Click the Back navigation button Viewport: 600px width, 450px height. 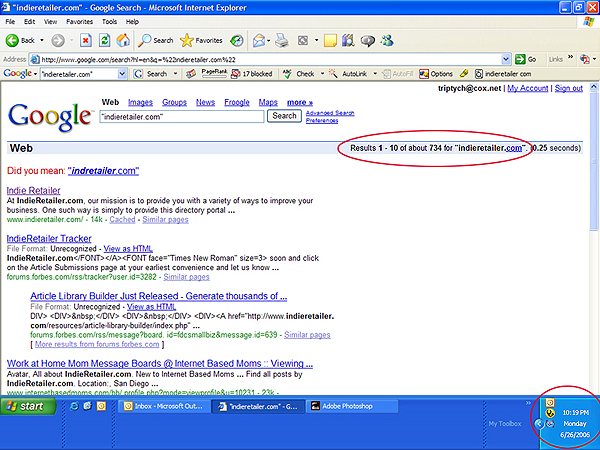click(22, 41)
